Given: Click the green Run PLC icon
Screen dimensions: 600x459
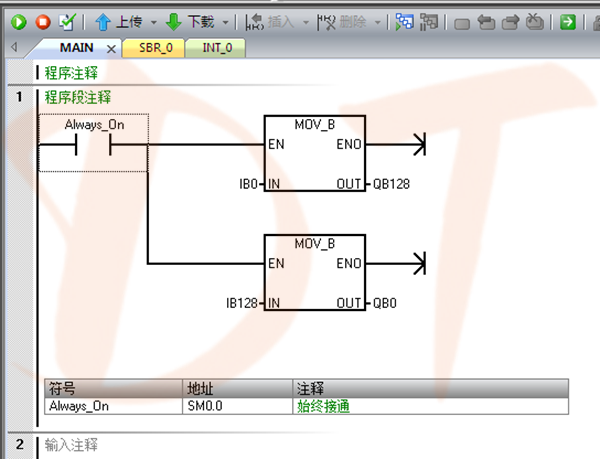Looking at the screenshot, I should (19, 21).
